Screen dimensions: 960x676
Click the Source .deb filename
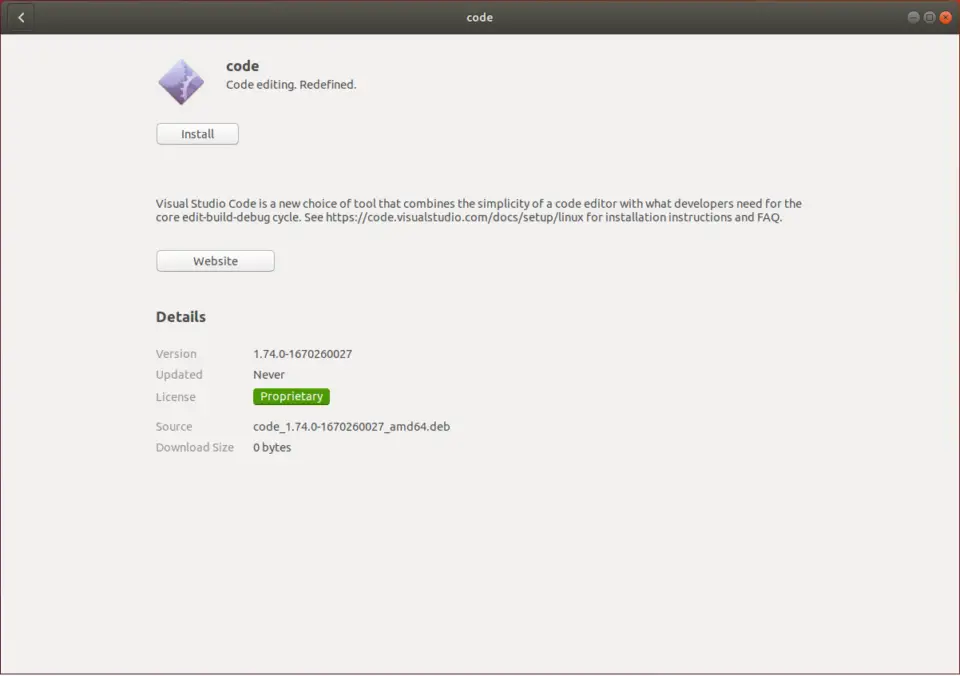pos(352,426)
